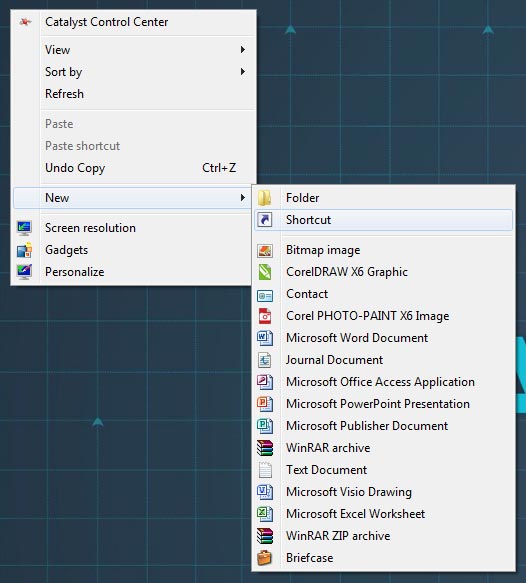The width and height of the screenshot is (526, 583).
Task: Click the Catalyst Control Center red icon
Action: click(x=25, y=22)
